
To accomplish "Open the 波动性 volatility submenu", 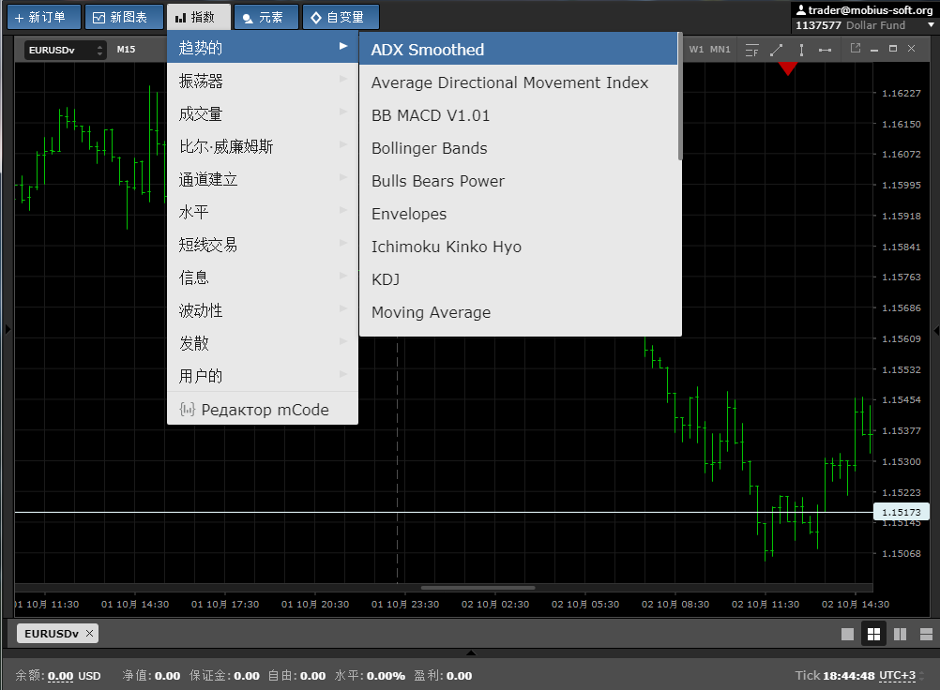I will pyautogui.click(x=263, y=310).
